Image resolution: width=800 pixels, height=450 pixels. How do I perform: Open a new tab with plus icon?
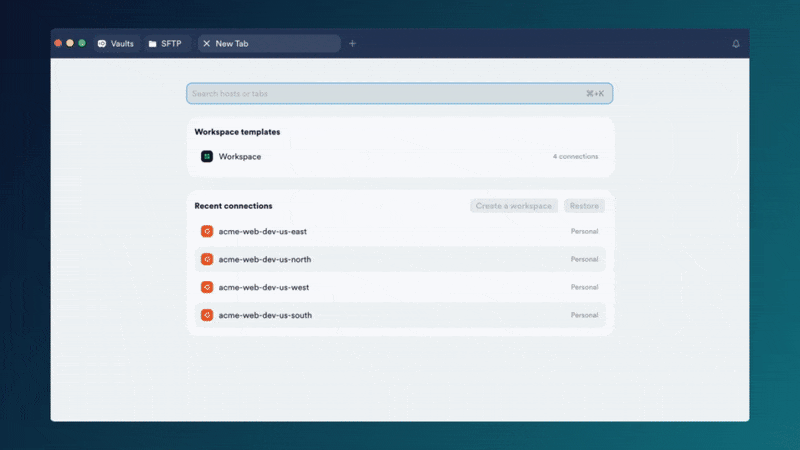(x=352, y=44)
